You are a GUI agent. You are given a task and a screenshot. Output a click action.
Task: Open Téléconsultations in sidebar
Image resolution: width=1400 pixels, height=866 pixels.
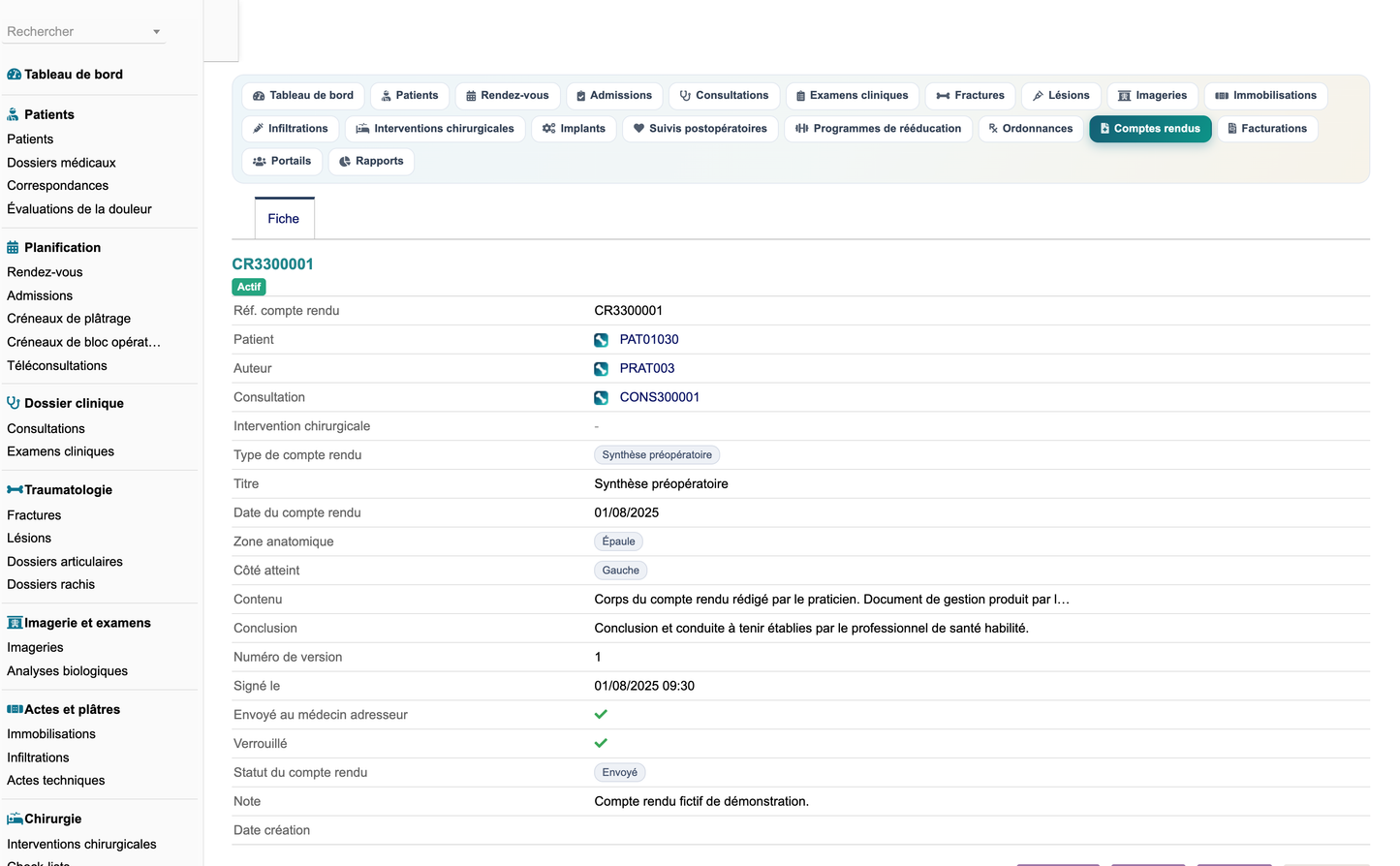(57, 366)
